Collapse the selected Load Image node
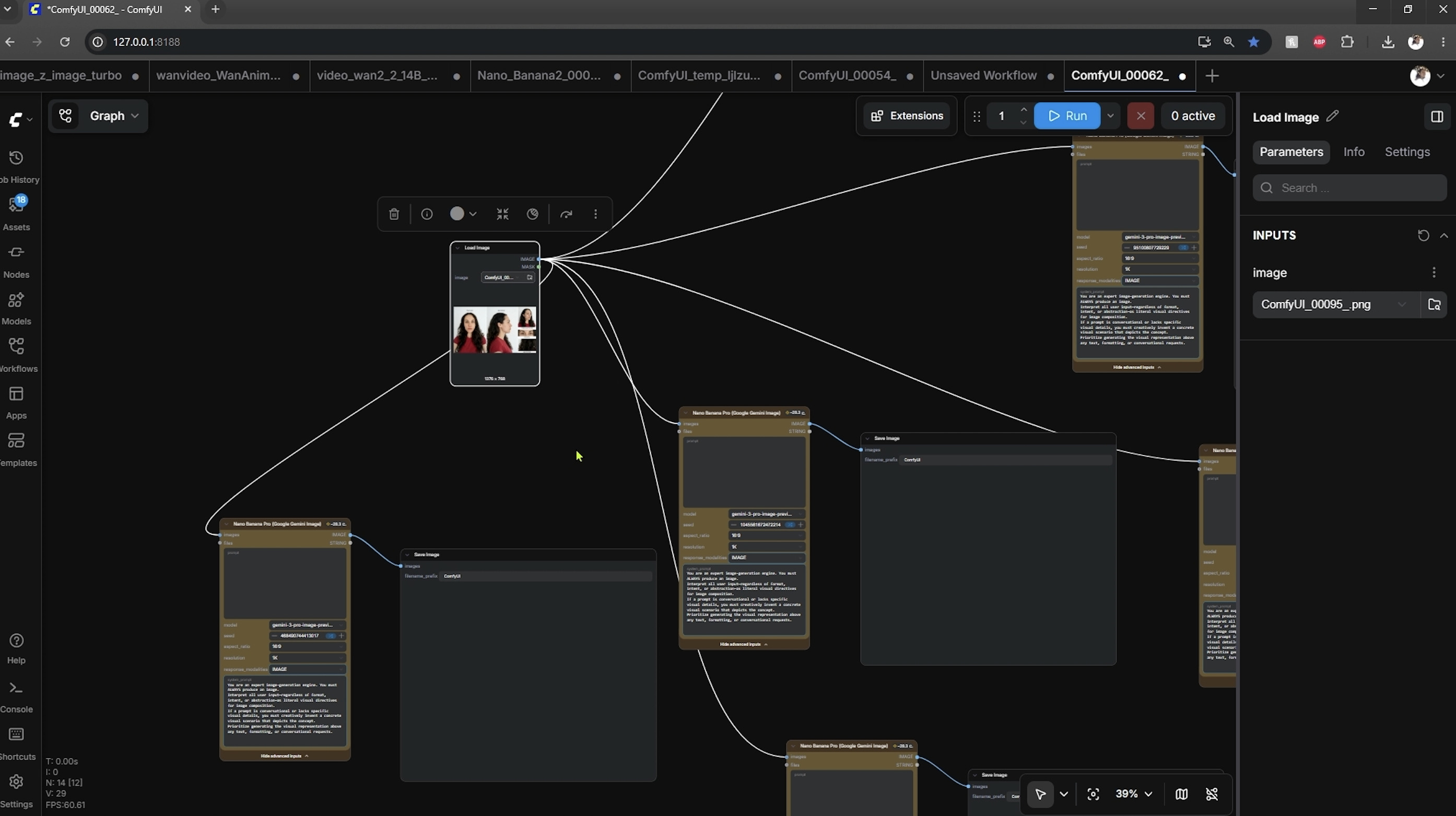1456x816 pixels. click(502, 214)
